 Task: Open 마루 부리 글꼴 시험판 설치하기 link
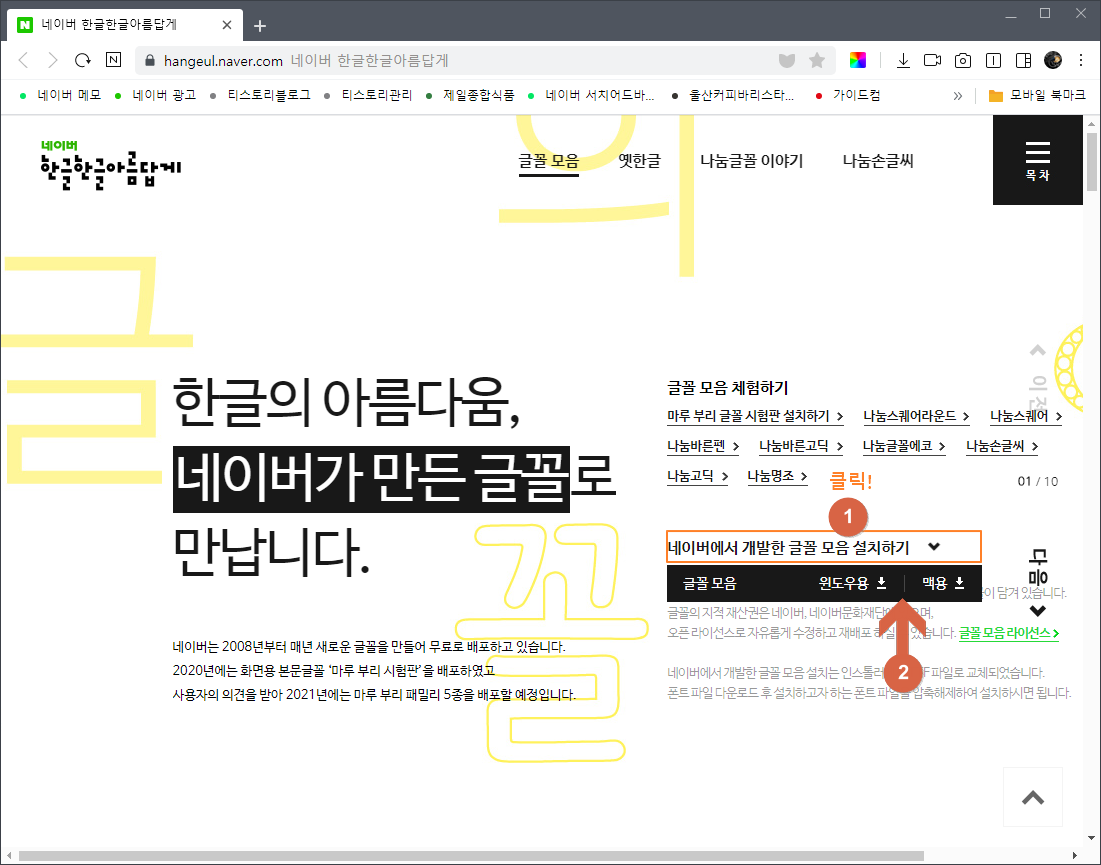click(755, 416)
